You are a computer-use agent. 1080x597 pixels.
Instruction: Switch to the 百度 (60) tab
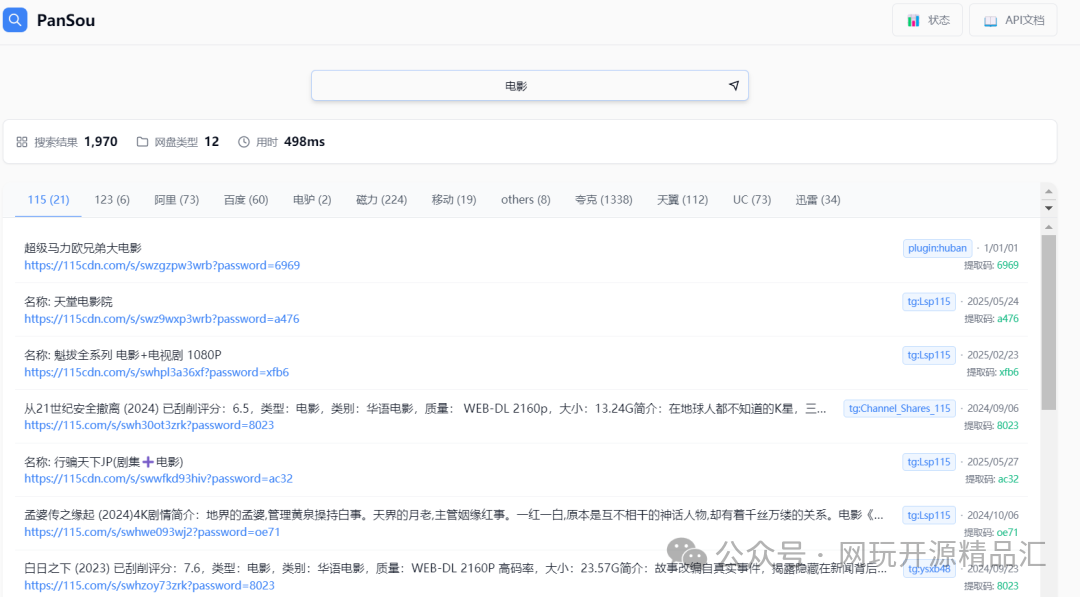point(246,199)
